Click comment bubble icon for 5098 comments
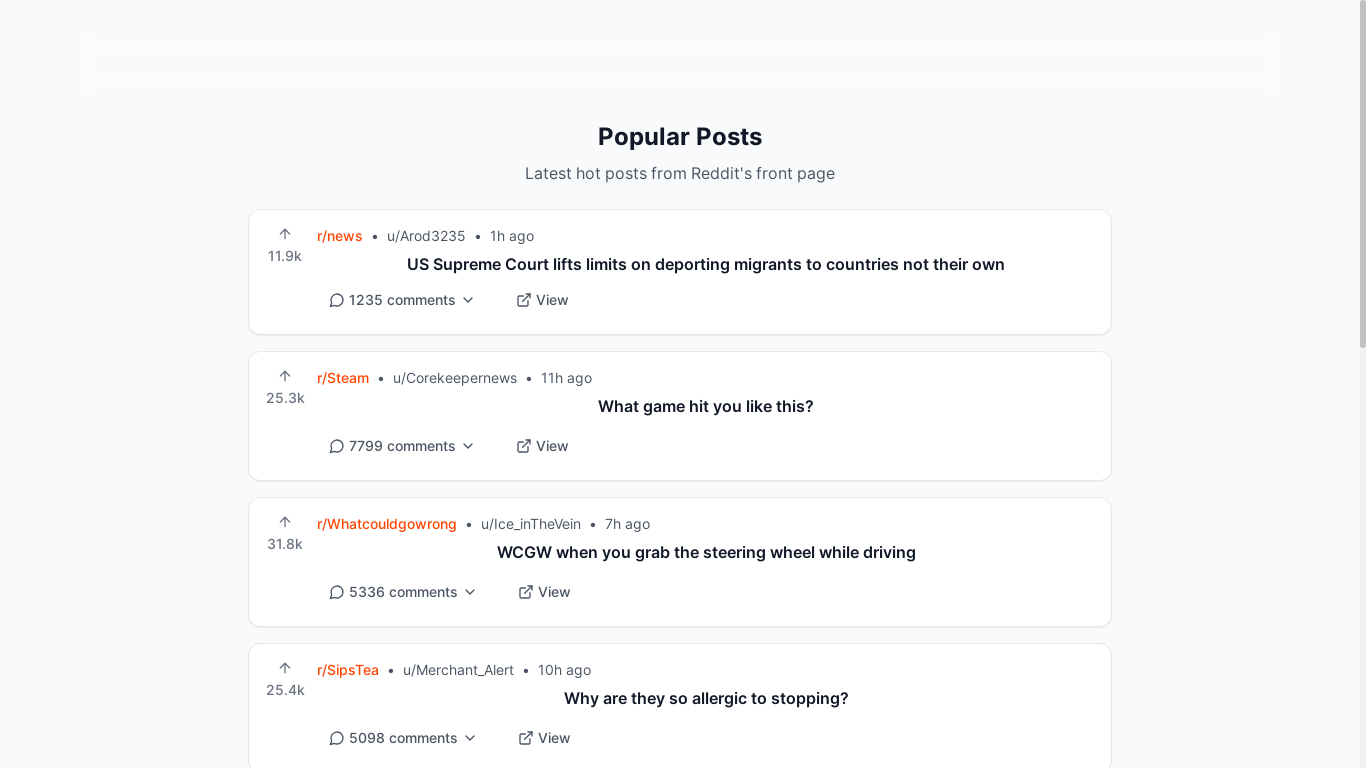 (x=337, y=738)
